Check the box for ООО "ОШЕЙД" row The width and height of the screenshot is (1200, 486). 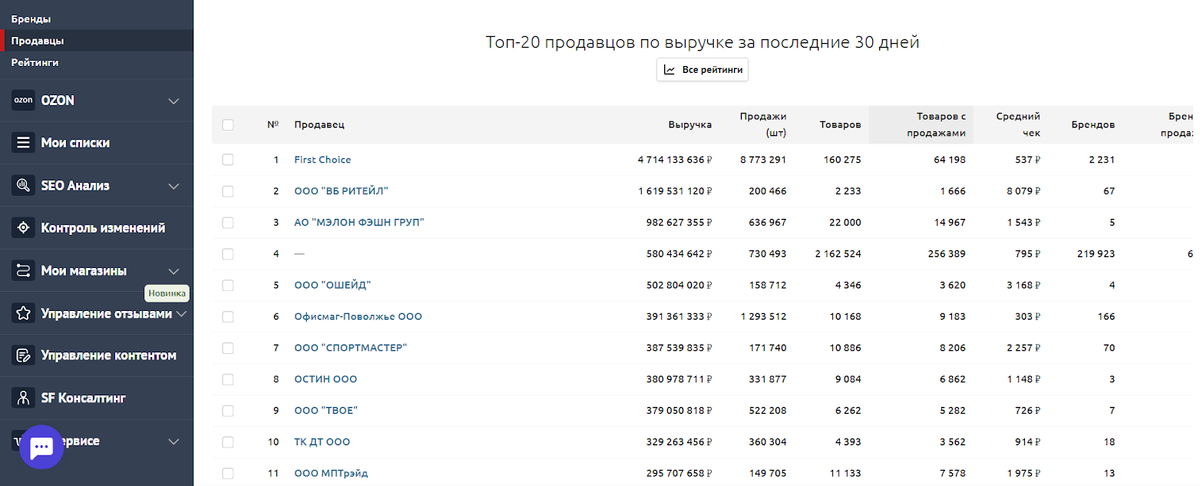[228, 285]
